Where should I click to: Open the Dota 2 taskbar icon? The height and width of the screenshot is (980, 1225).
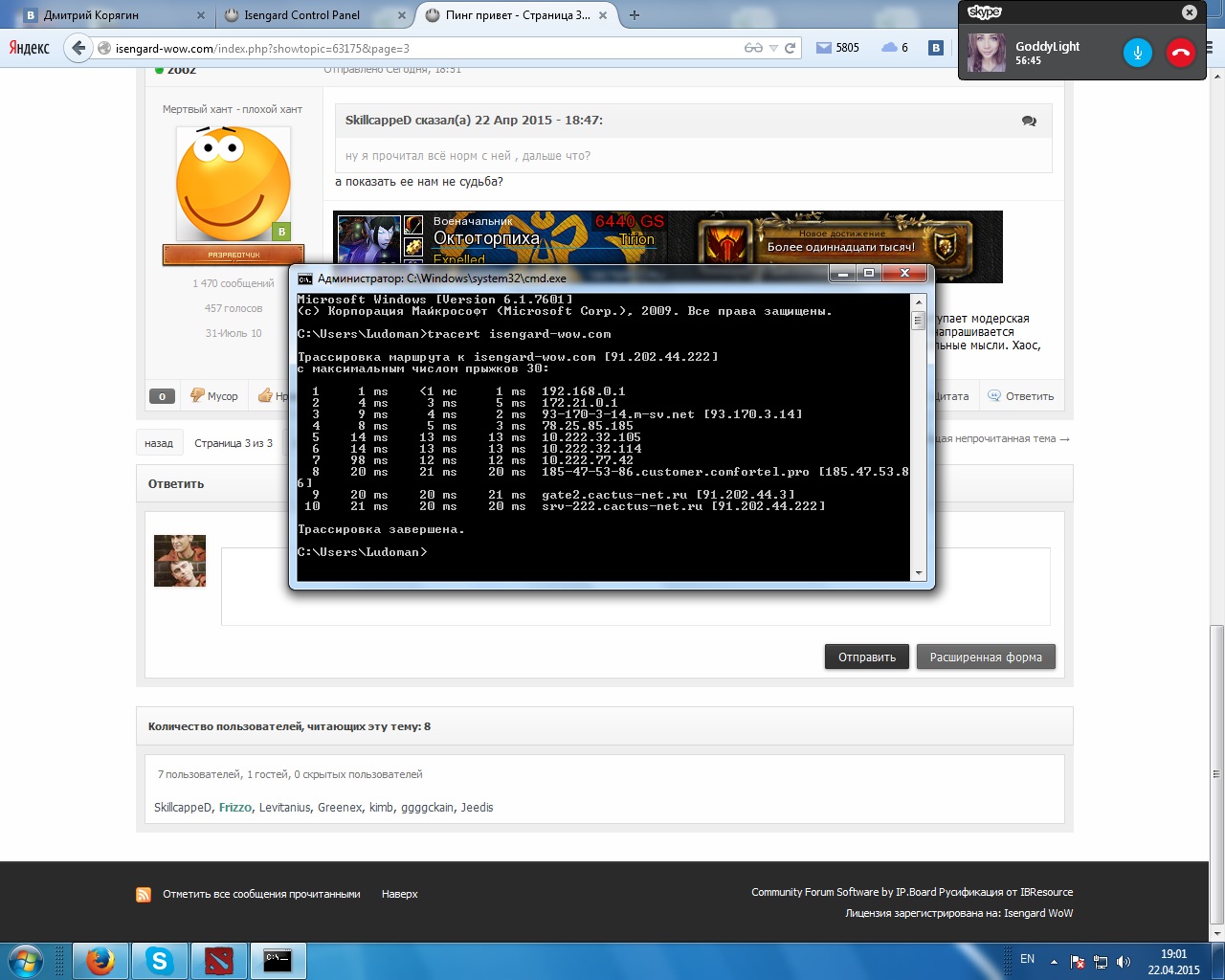(x=219, y=960)
